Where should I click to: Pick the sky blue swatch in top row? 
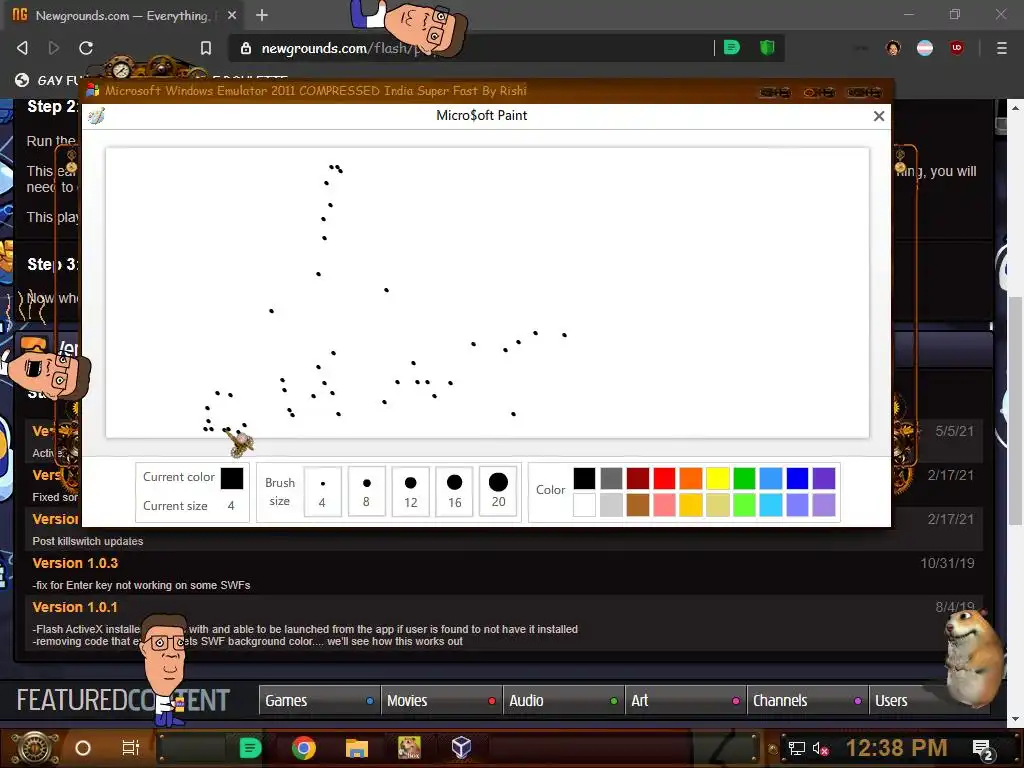(x=771, y=478)
